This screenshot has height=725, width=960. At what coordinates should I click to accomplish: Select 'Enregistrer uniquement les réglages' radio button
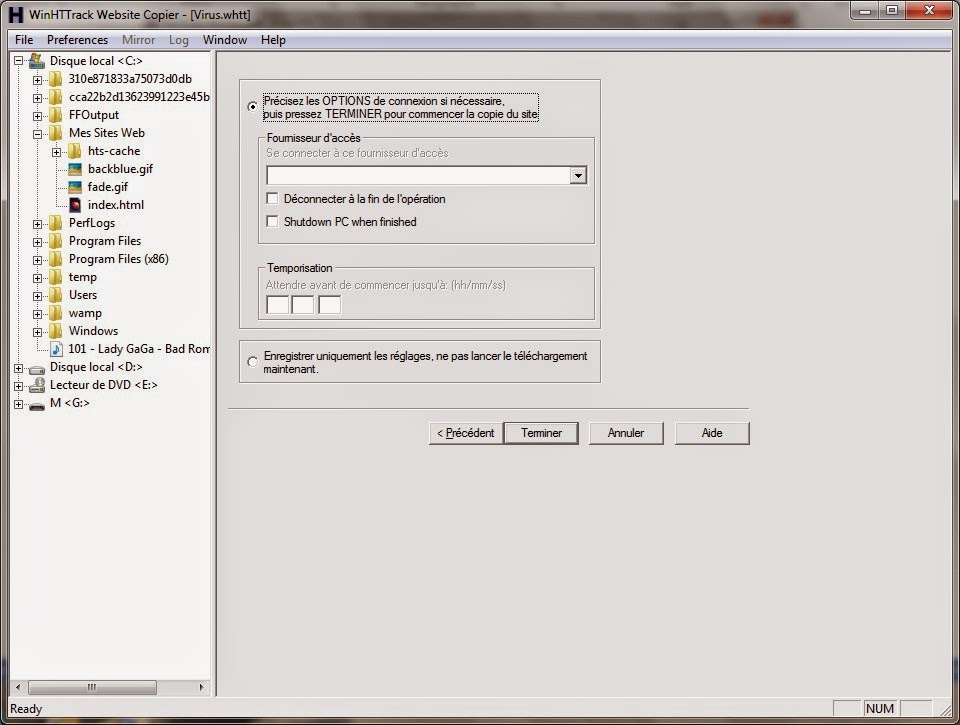pyautogui.click(x=252, y=362)
